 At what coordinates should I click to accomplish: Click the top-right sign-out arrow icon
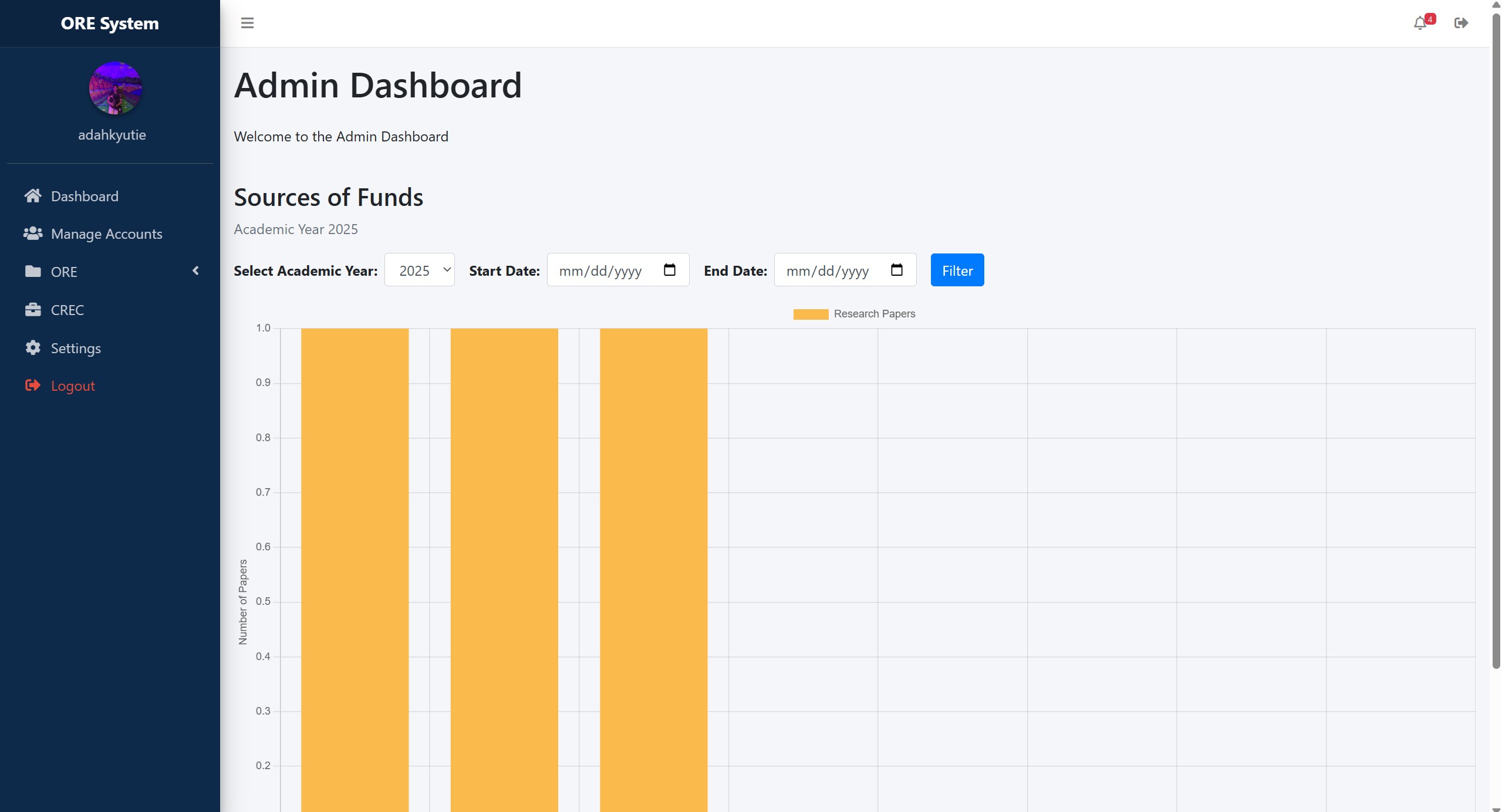(1461, 23)
